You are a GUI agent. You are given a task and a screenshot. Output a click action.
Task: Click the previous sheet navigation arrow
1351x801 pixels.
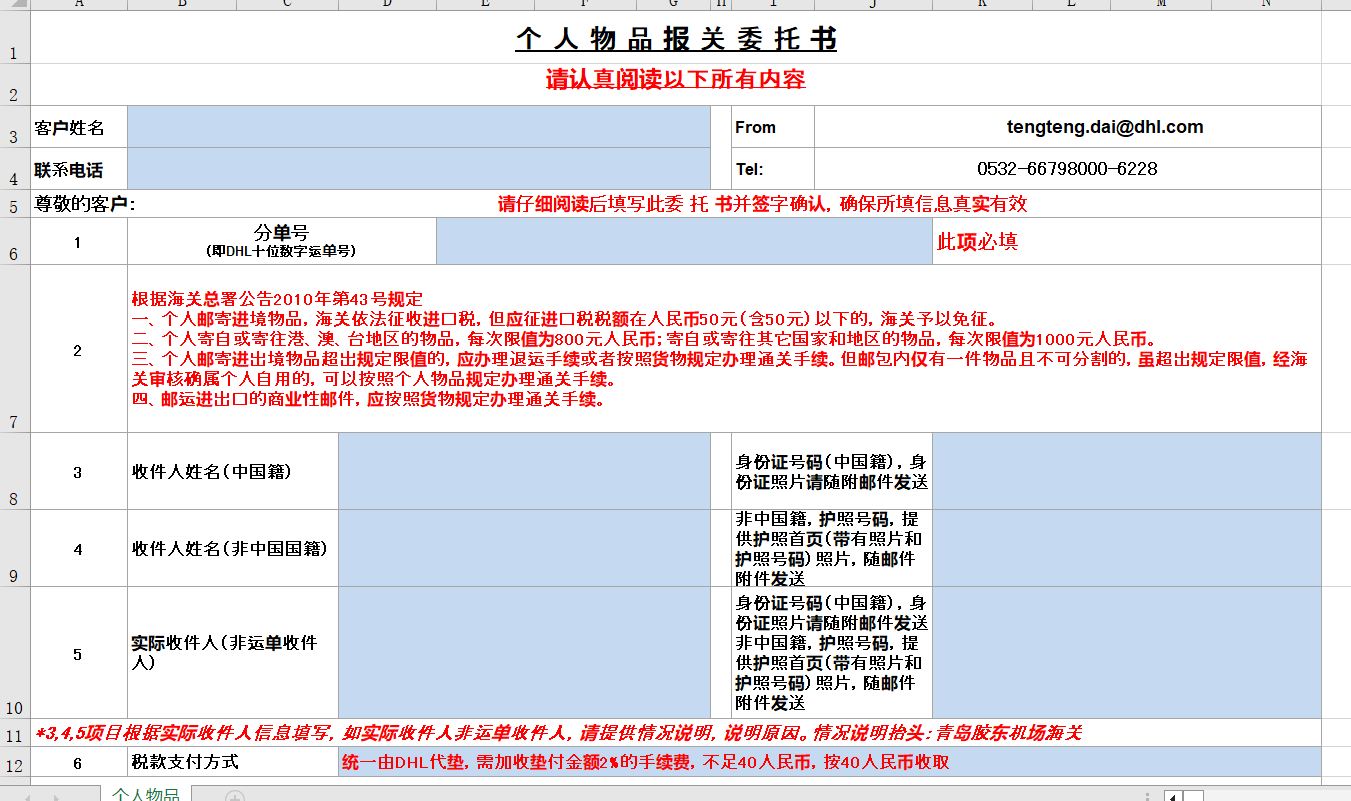(30, 796)
